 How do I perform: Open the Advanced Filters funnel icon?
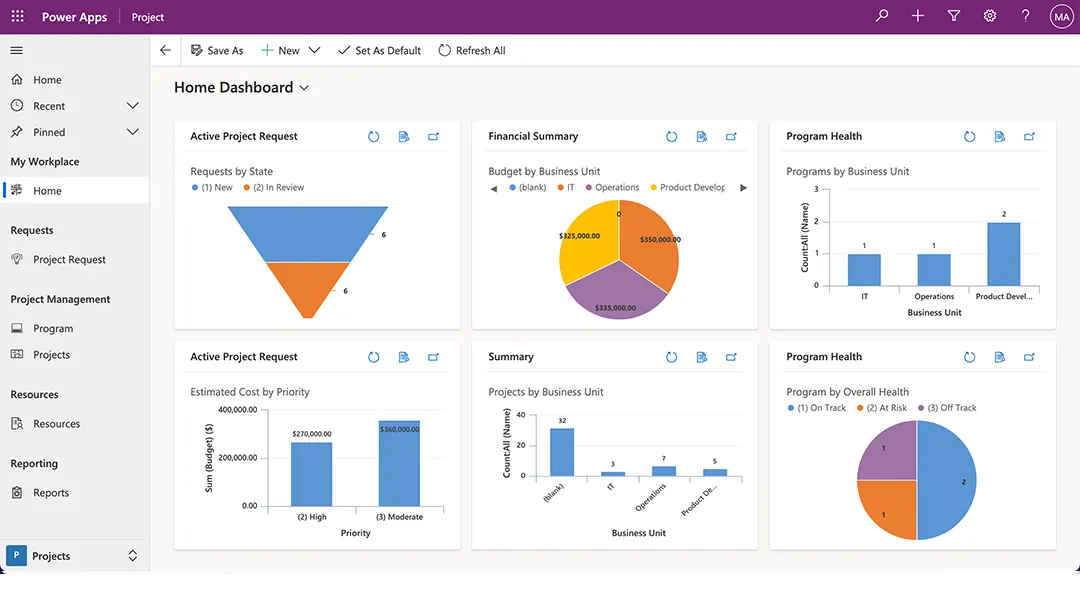pyautogui.click(x=953, y=16)
